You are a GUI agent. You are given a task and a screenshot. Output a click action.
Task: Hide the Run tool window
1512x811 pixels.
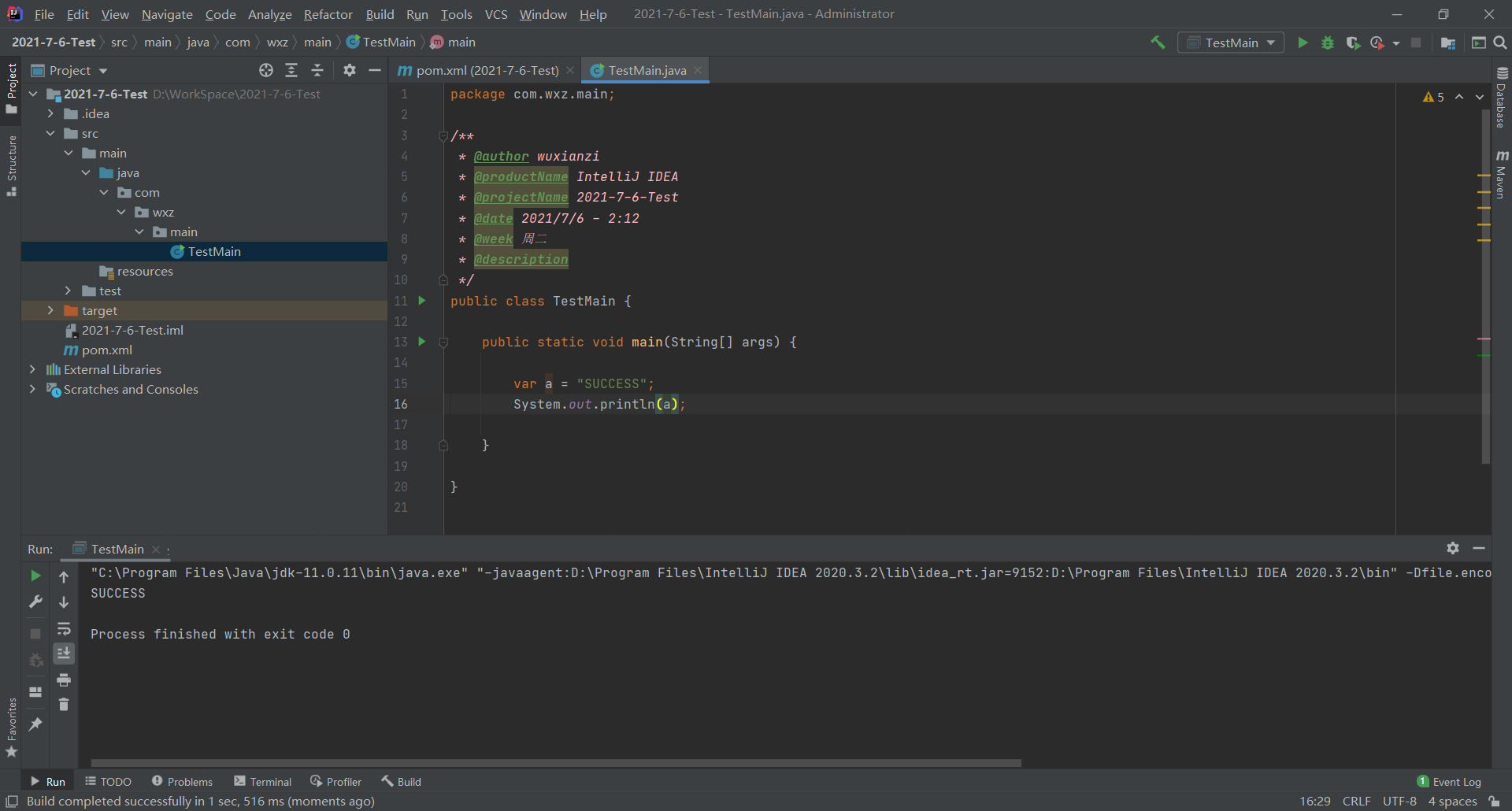coord(1479,548)
